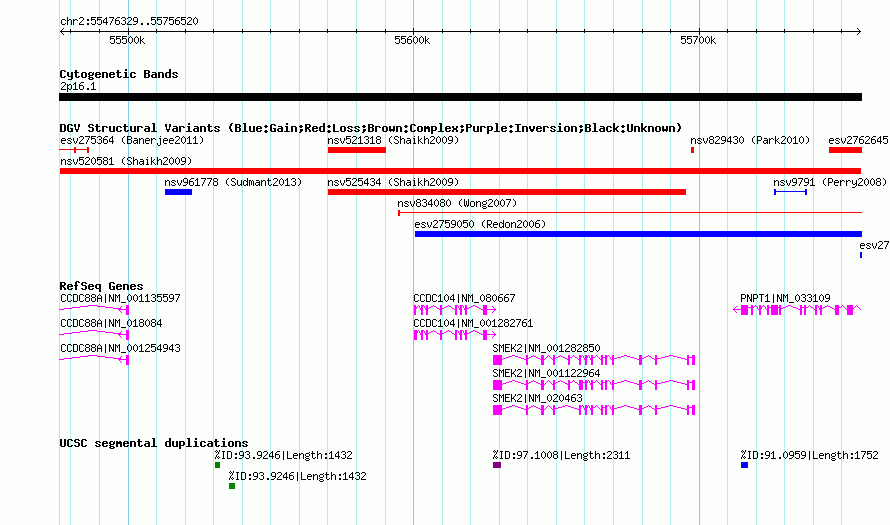Click the blue %ID:91.0959 duplication square

745,465
